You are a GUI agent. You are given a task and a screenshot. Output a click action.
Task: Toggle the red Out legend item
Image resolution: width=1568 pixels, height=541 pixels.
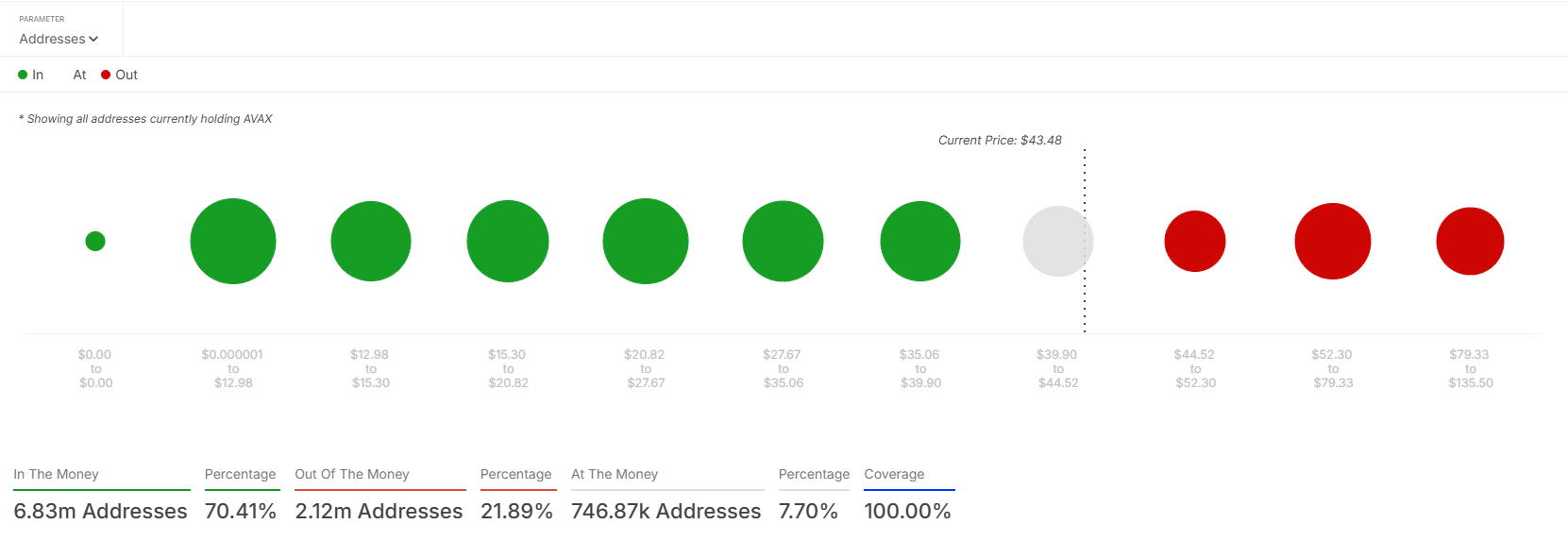tap(120, 75)
